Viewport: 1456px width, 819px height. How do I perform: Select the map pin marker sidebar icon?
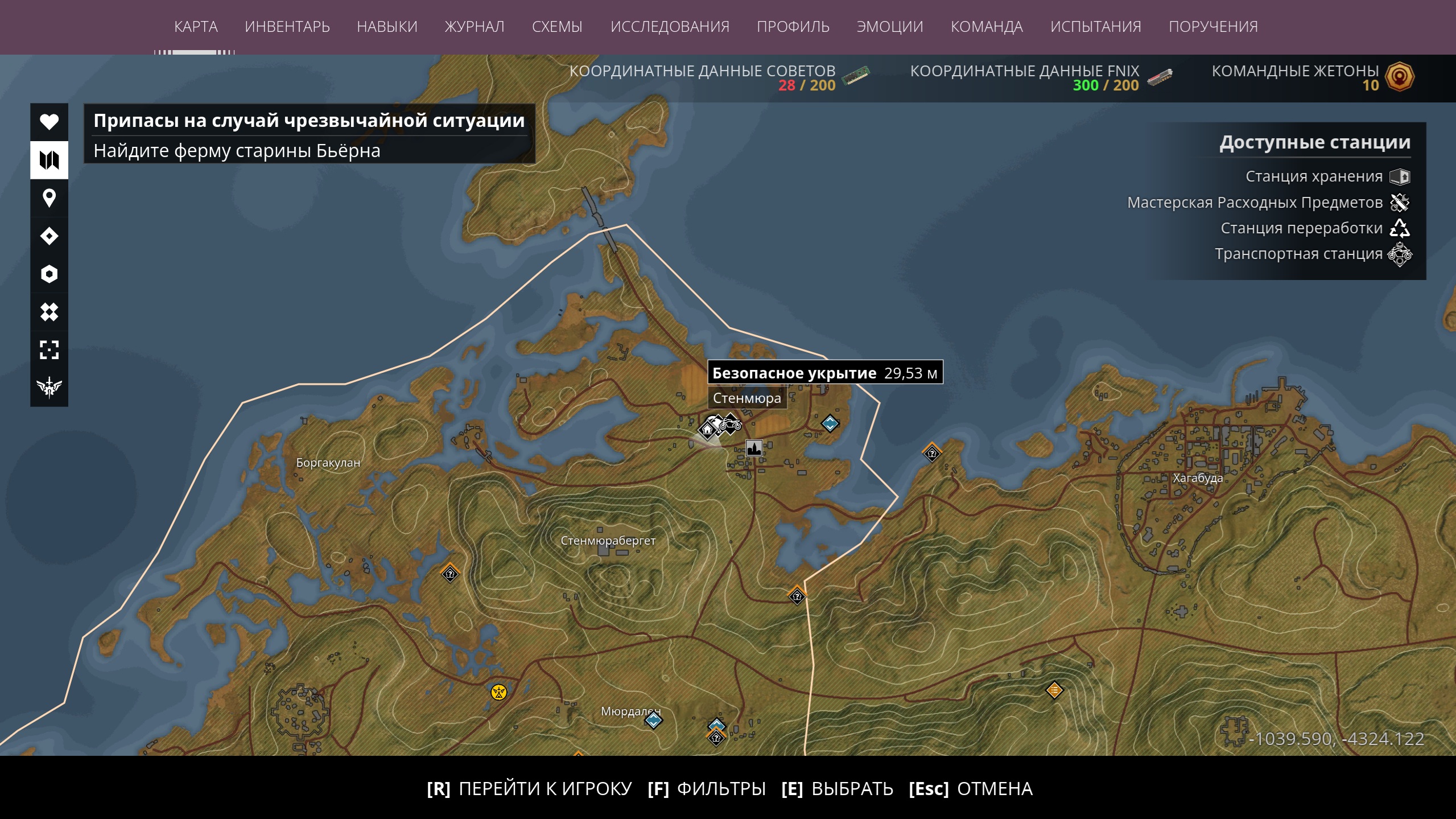[x=49, y=198]
